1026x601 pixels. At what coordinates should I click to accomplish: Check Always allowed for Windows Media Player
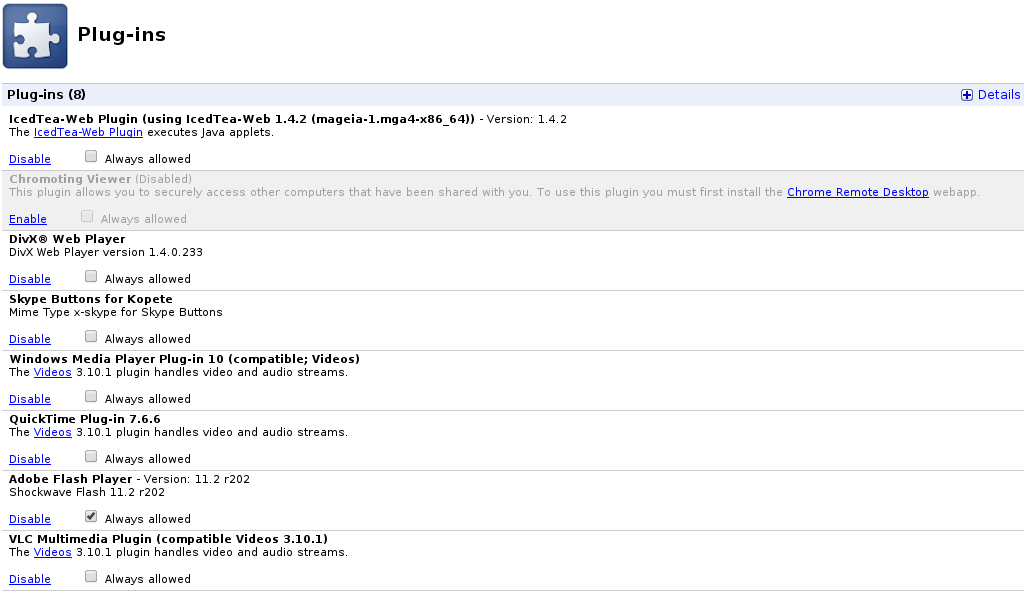pyautogui.click(x=91, y=396)
